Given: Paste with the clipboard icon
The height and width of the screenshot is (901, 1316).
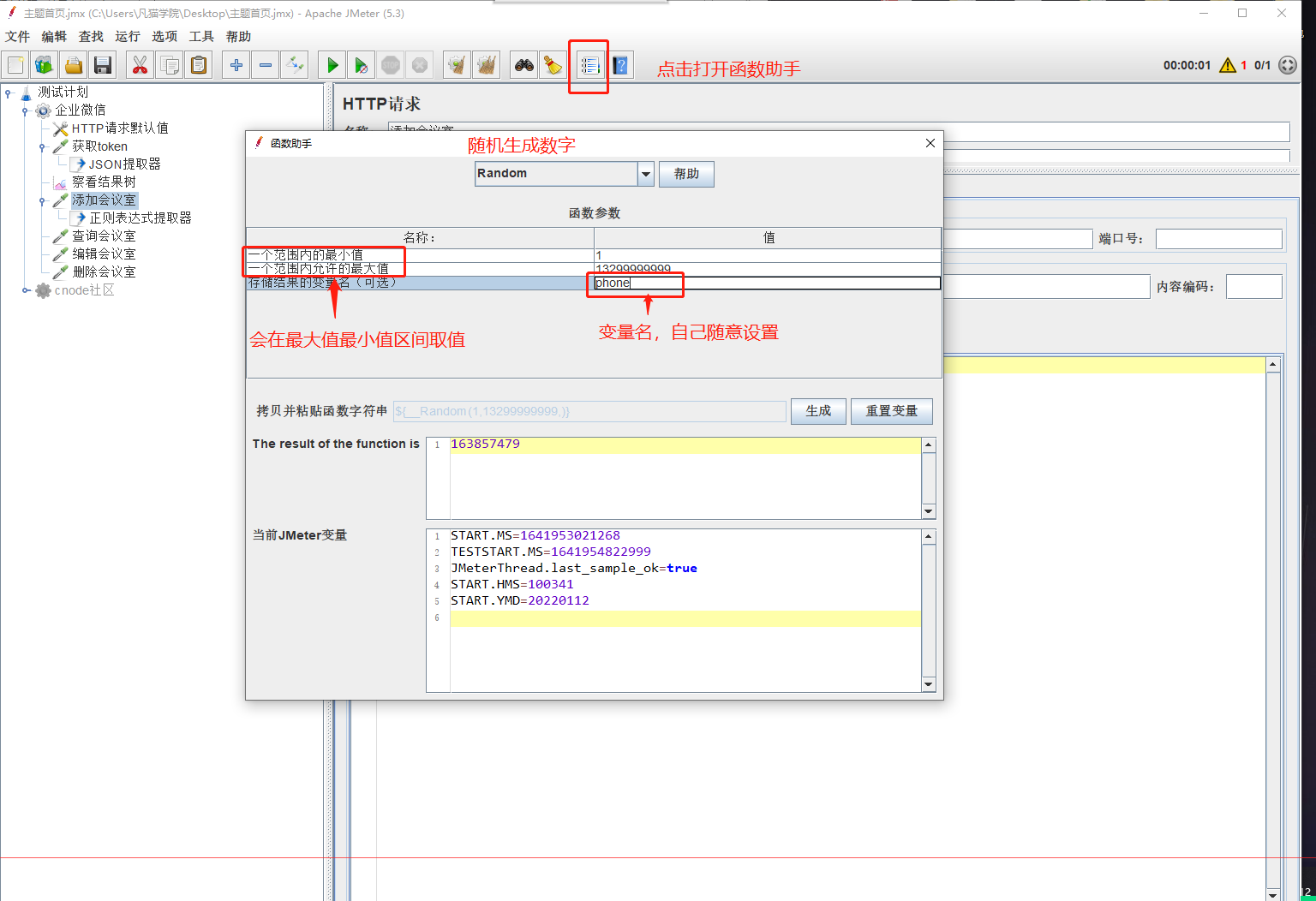Looking at the screenshot, I should 199,65.
